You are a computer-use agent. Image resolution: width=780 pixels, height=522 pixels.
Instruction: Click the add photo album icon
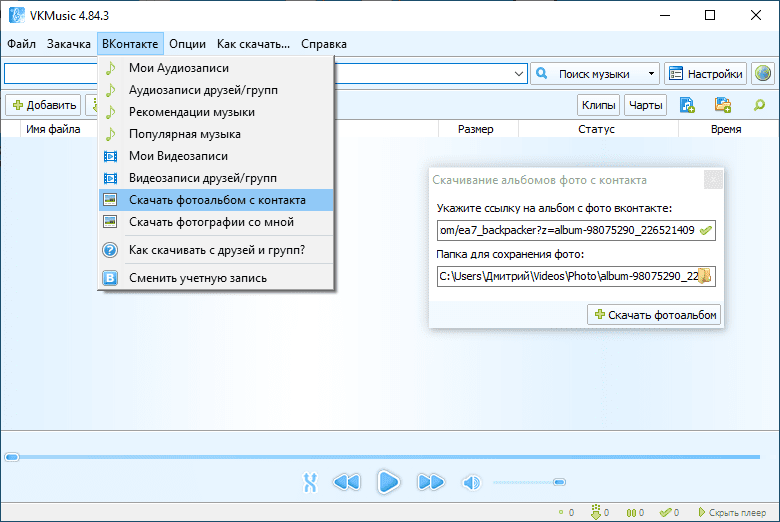pos(723,105)
